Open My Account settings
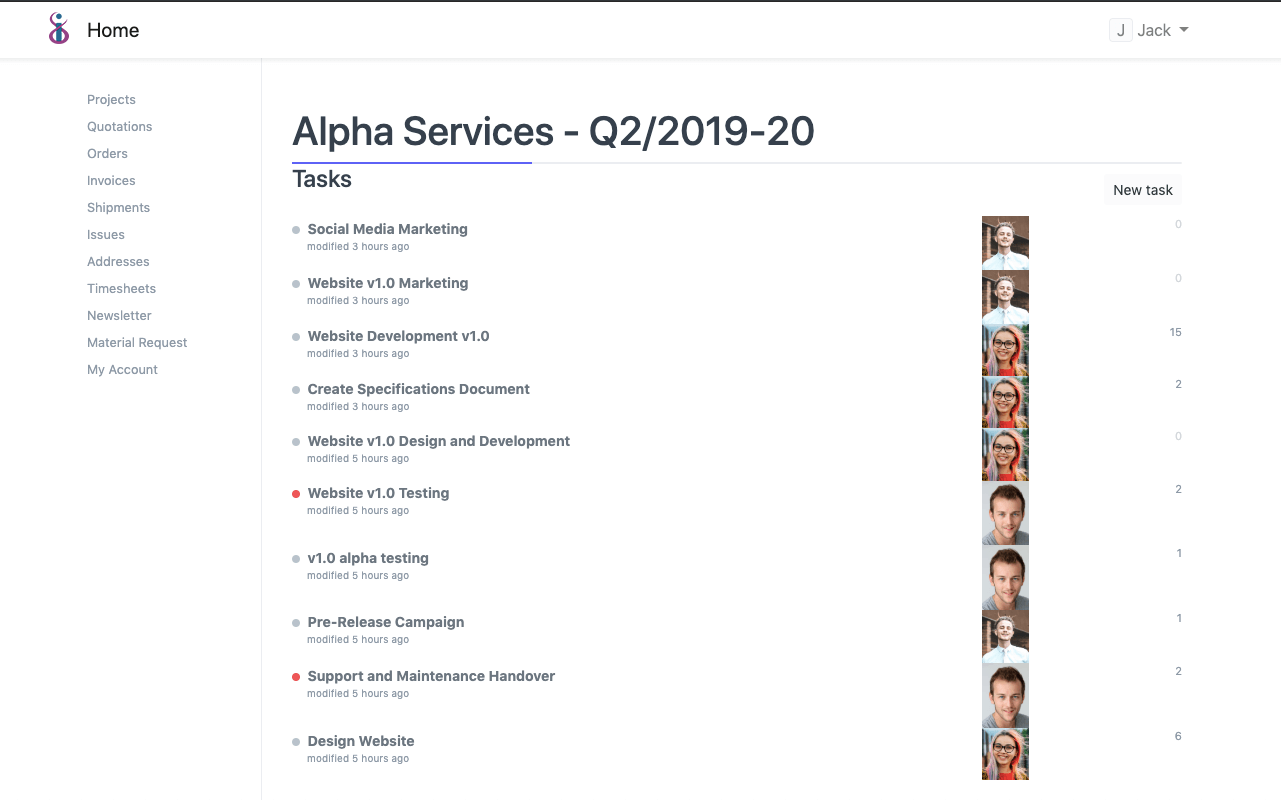 pyautogui.click(x=122, y=369)
